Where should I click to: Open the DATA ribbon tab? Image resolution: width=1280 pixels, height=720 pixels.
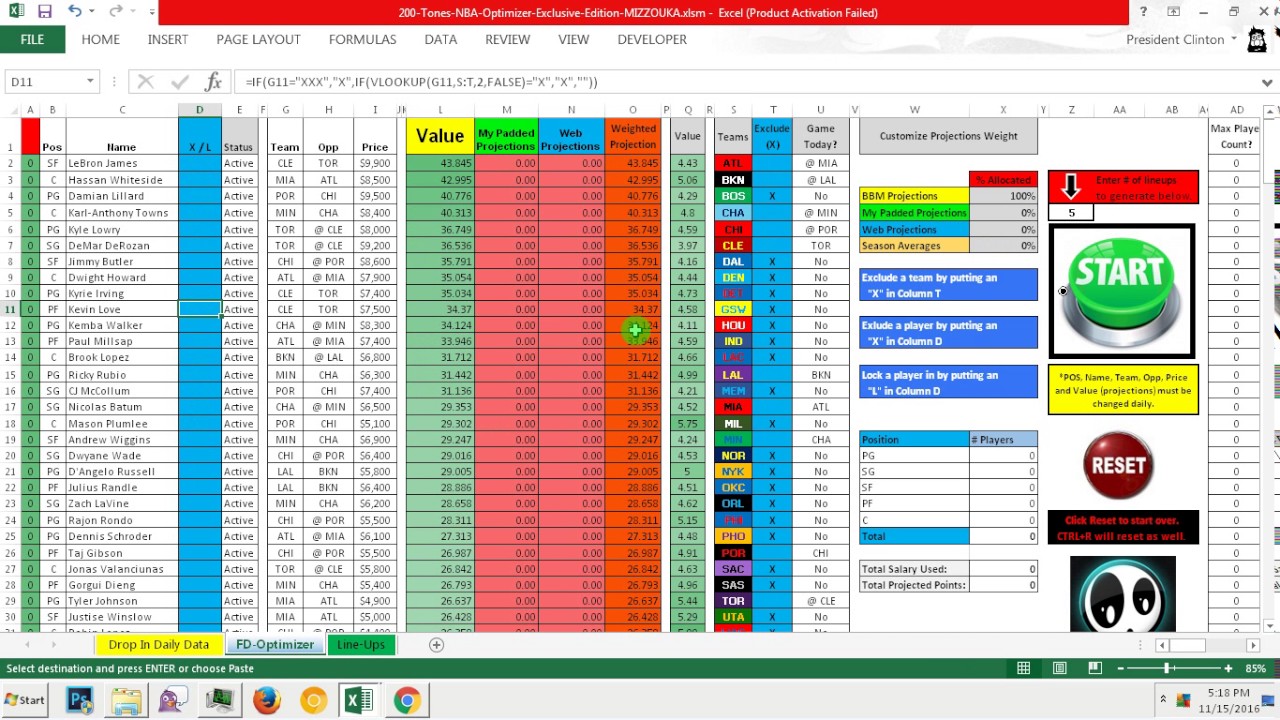[440, 39]
